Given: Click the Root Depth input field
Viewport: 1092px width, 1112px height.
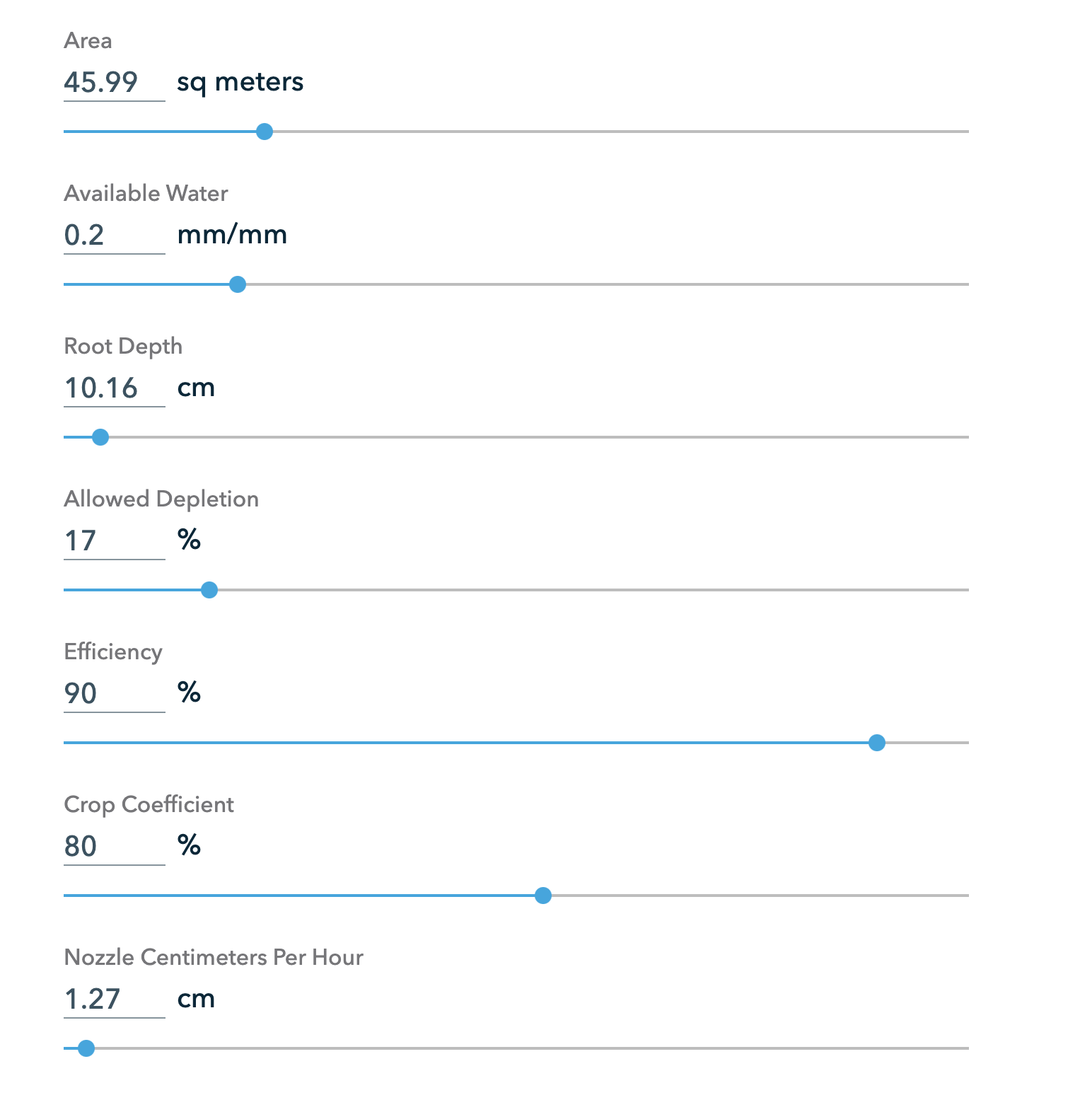Looking at the screenshot, I should click(x=114, y=388).
